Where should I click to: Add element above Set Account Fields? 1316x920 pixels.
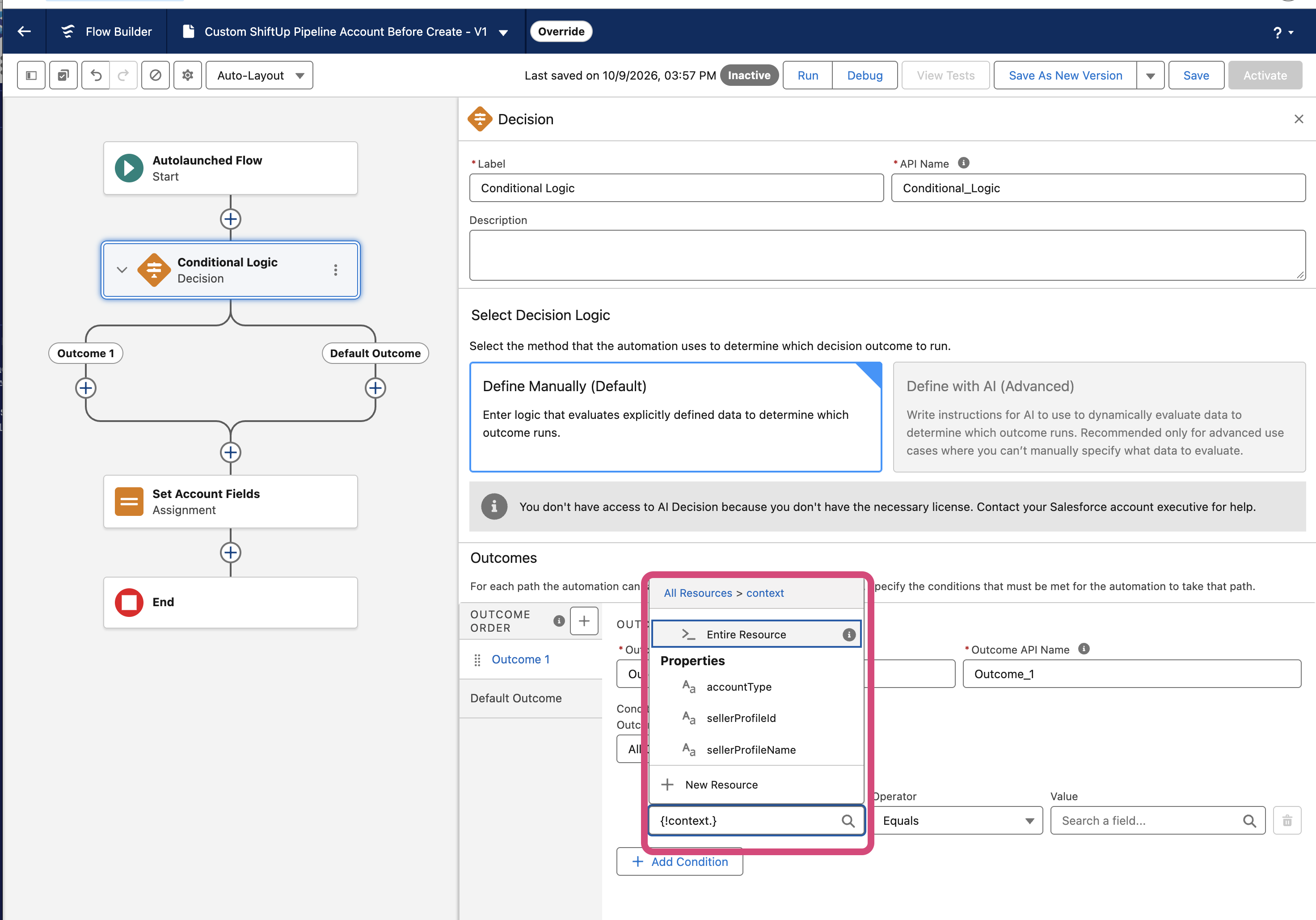point(230,452)
